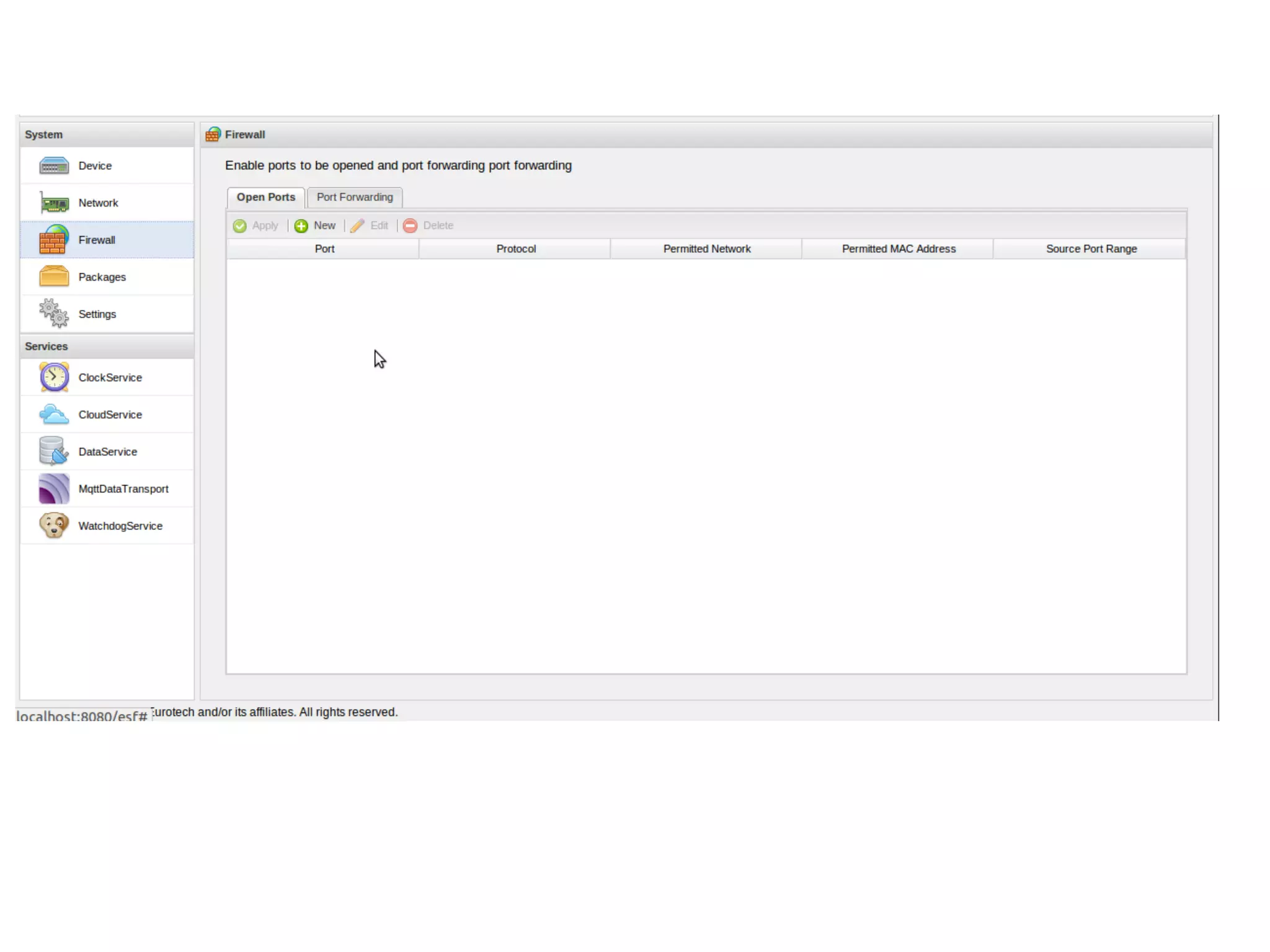Click the Permitted MAC Address column header
This screenshot has height=952, width=1270.
[898, 249]
